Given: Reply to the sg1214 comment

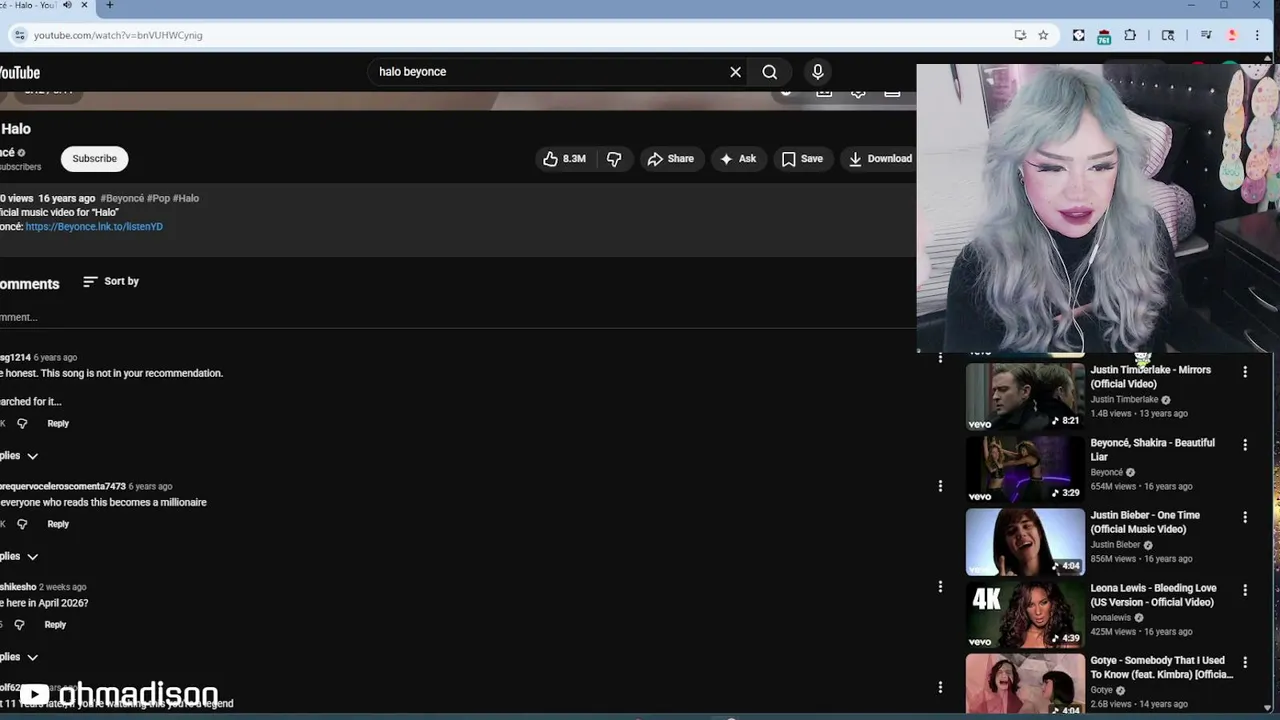Looking at the screenshot, I should tap(58, 424).
